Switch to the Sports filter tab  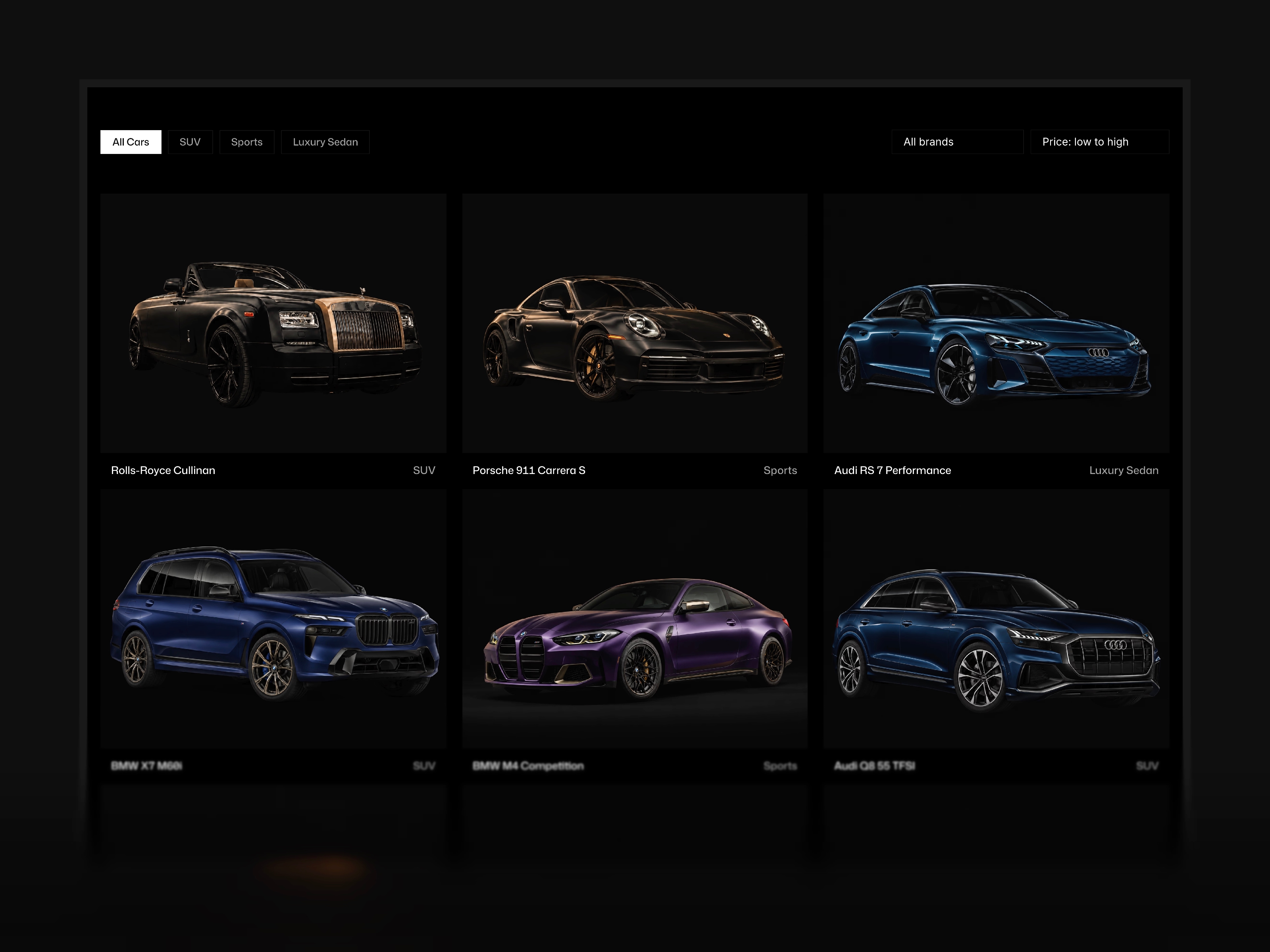pyautogui.click(x=247, y=142)
